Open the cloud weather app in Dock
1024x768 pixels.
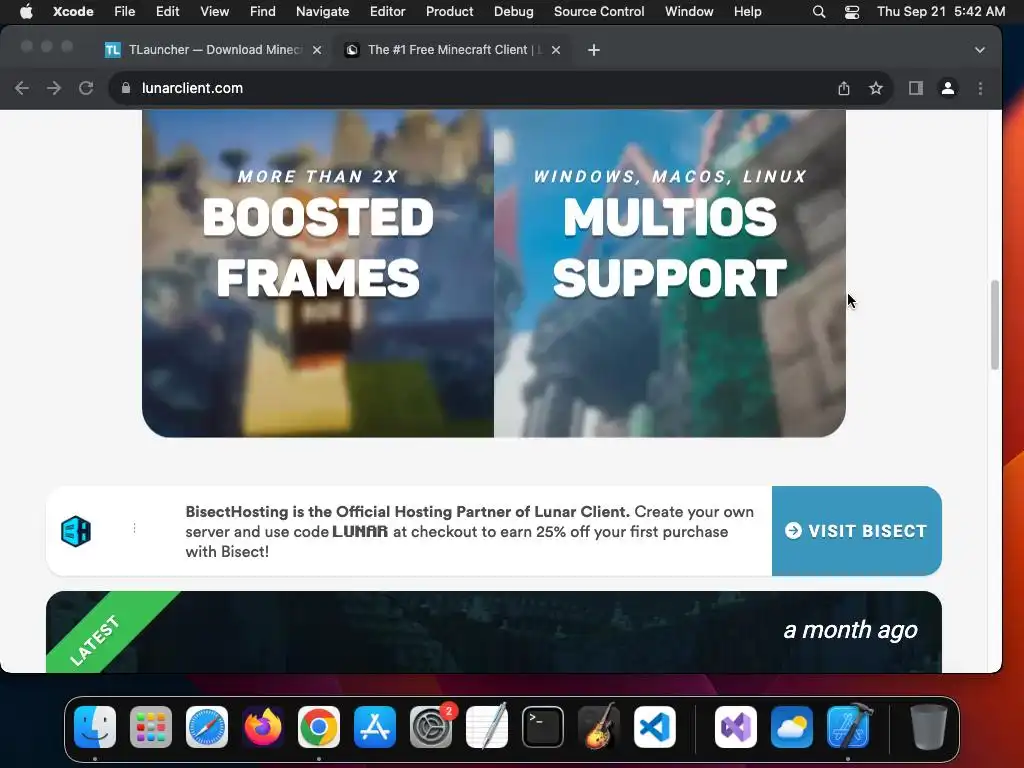pos(792,727)
